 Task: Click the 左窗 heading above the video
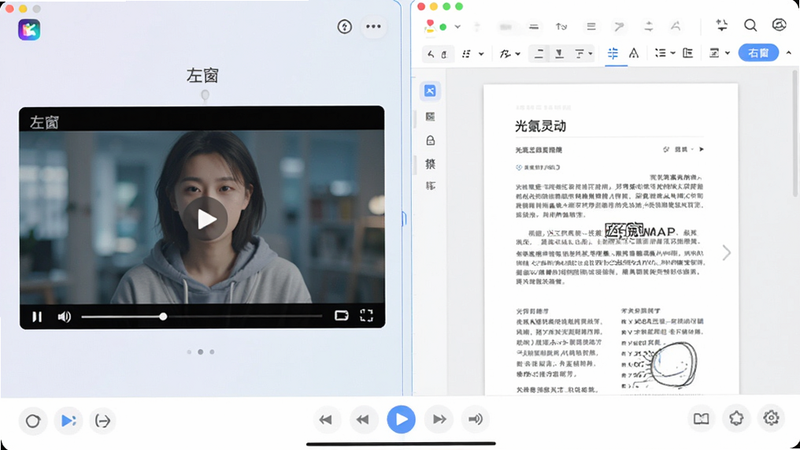click(x=203, y=76)
